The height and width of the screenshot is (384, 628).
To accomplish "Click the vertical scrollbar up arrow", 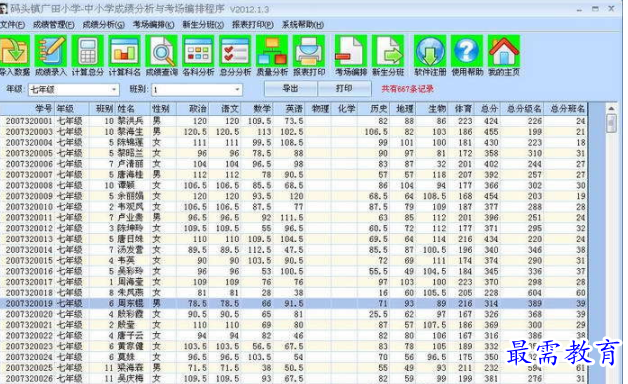I will pyautogui.click(x=611, y=109).
